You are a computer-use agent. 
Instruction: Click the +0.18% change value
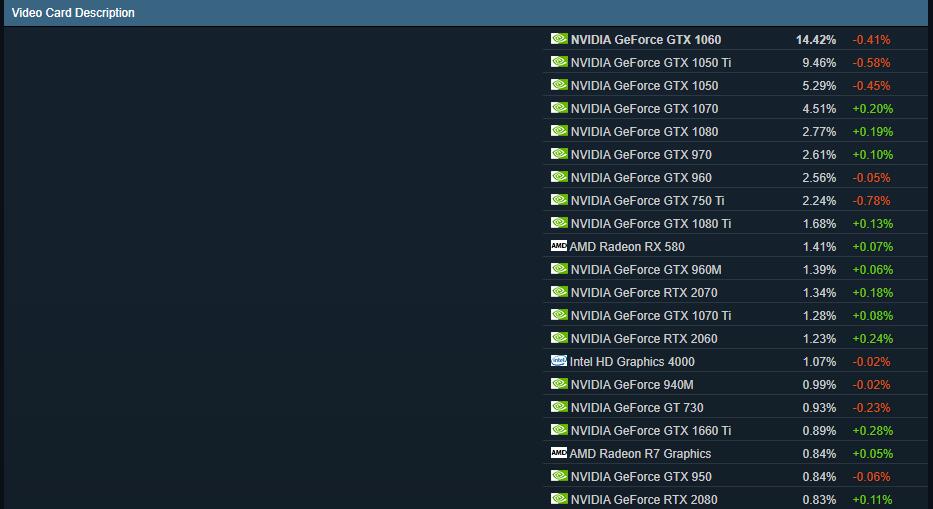(x=872, y=293)
